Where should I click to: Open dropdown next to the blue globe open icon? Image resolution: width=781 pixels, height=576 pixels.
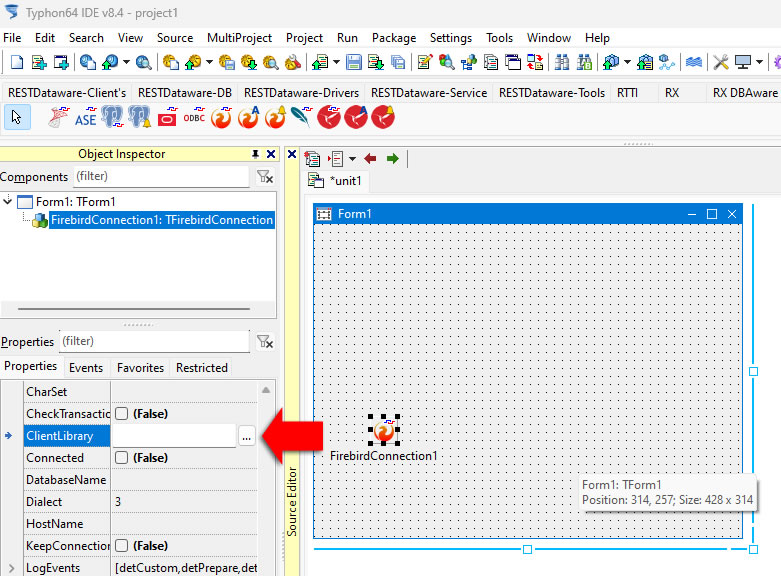126,62
